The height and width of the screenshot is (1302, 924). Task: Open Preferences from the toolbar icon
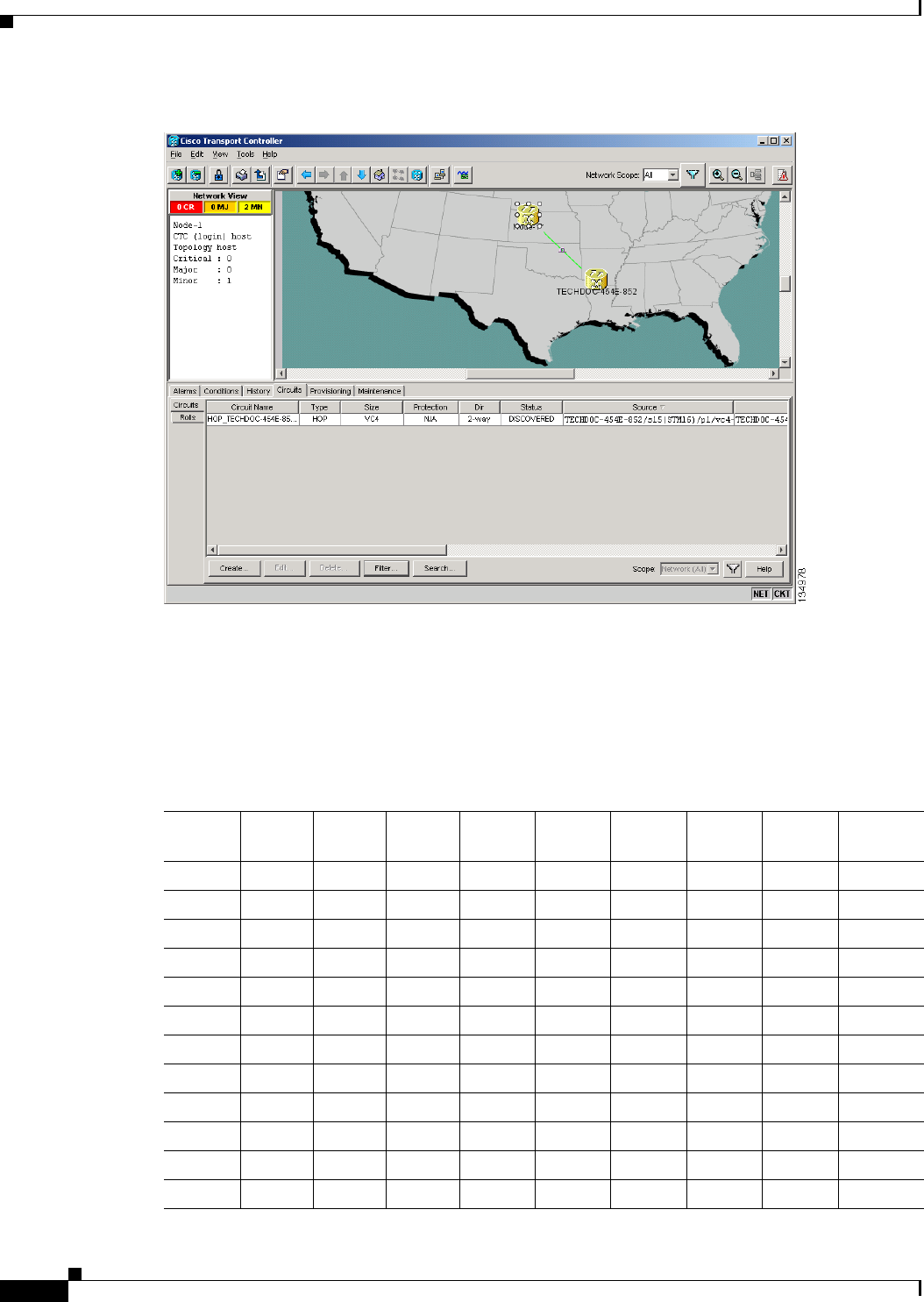pyautogui.click(x=283, y=175)
